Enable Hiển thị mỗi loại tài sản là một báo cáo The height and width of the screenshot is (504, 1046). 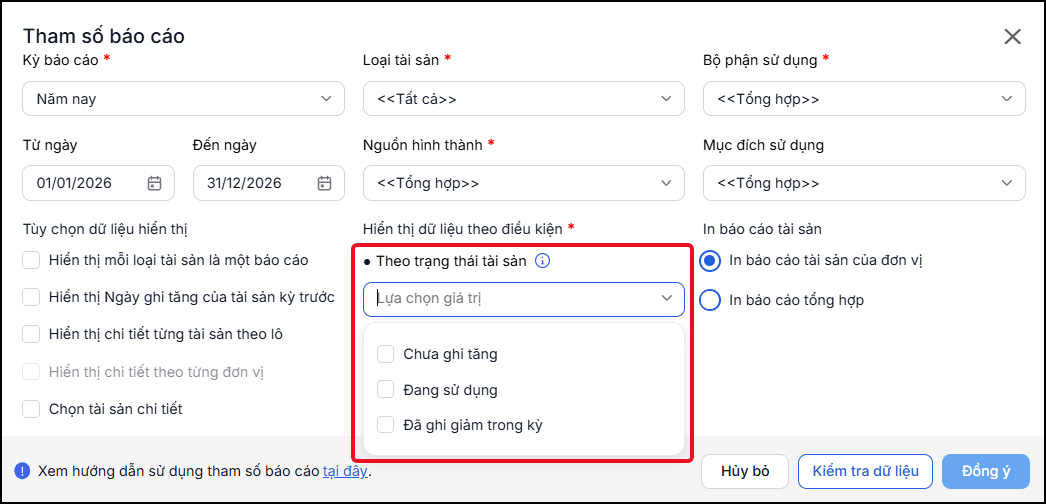click(x=31, y=260)
